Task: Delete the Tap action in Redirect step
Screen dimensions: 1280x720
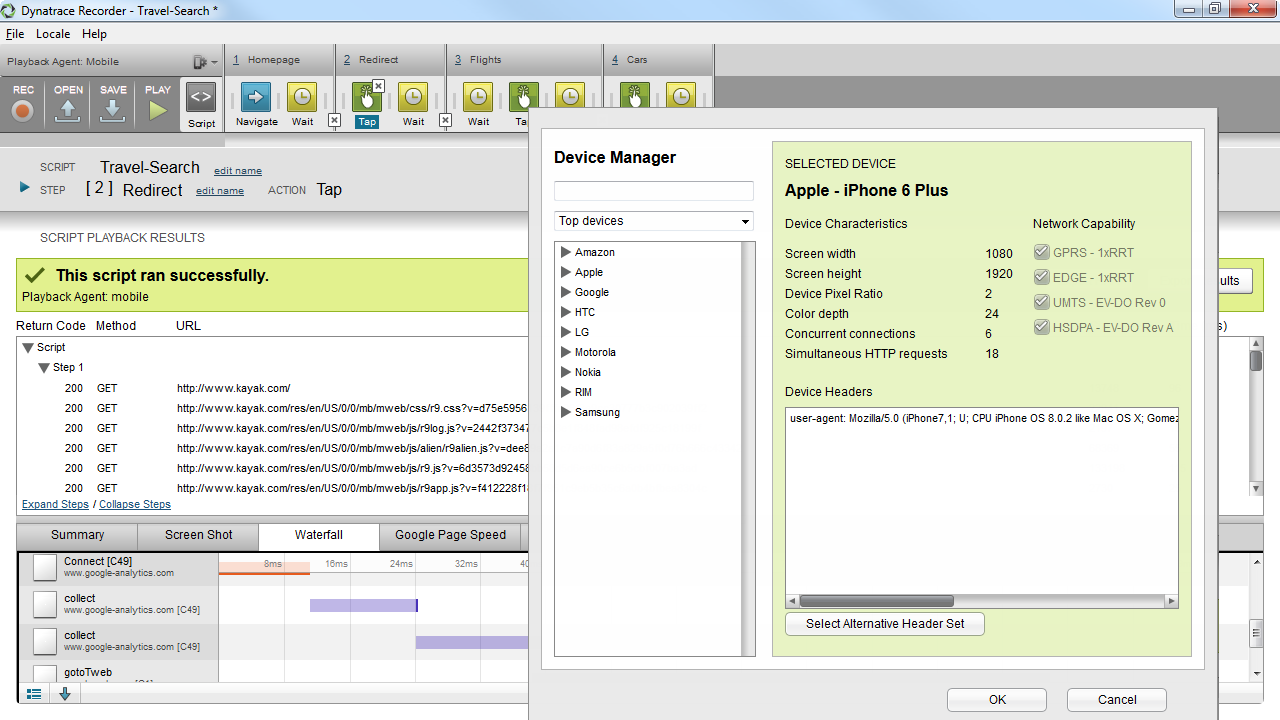Action: pos(379,86)
